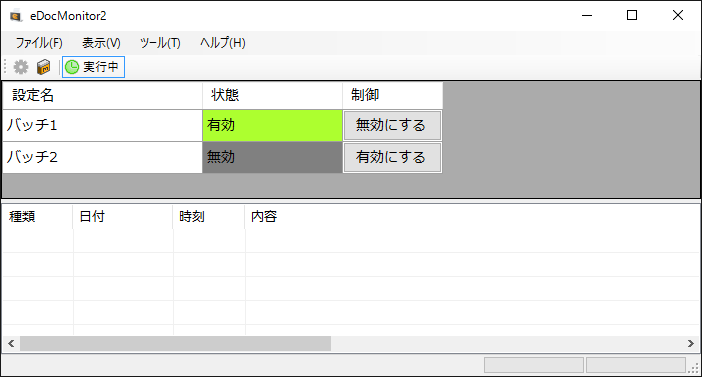
Task: Click the toolbar drag grip handle
Action: pyautogui.click(x=5, y=67)
